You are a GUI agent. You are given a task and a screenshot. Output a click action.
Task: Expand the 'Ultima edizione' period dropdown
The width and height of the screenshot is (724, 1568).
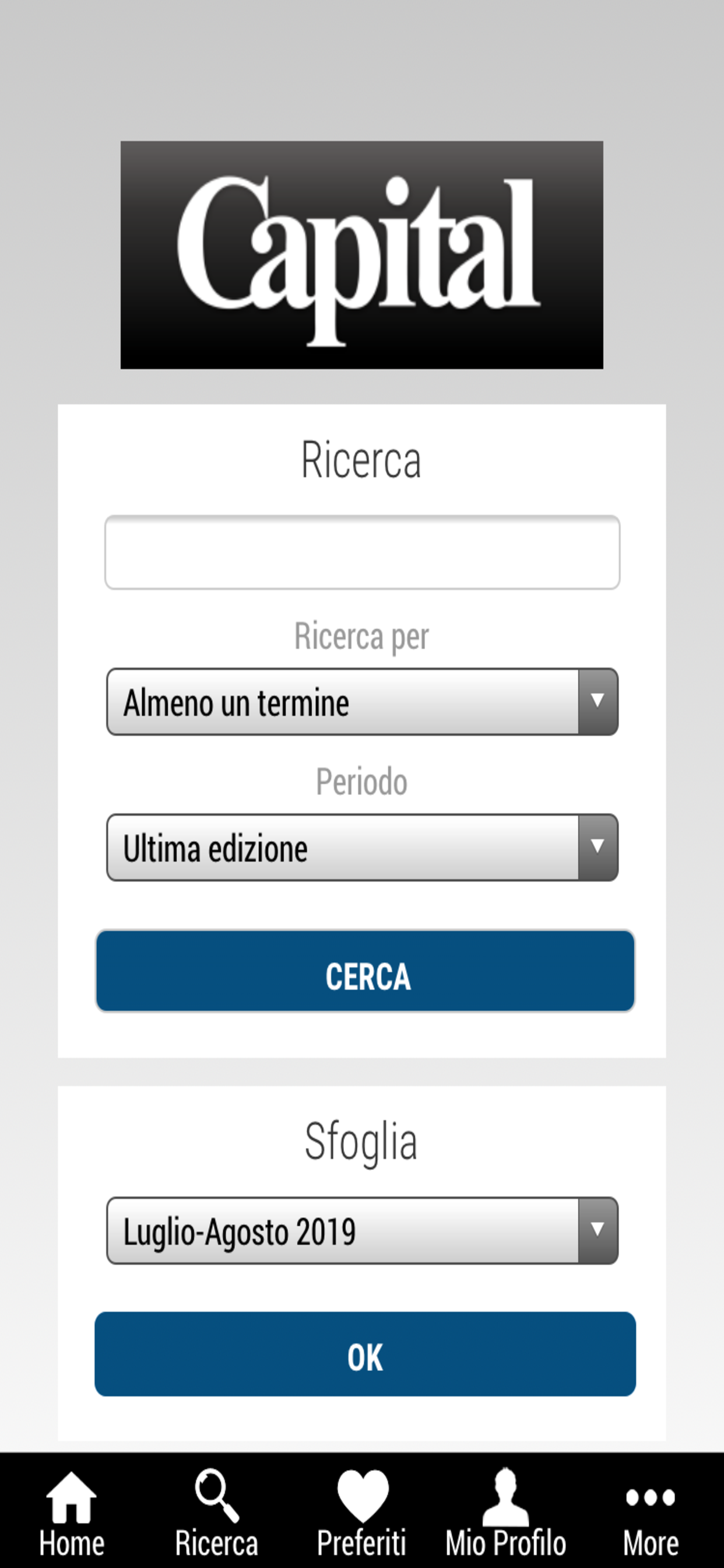[343, 848]
